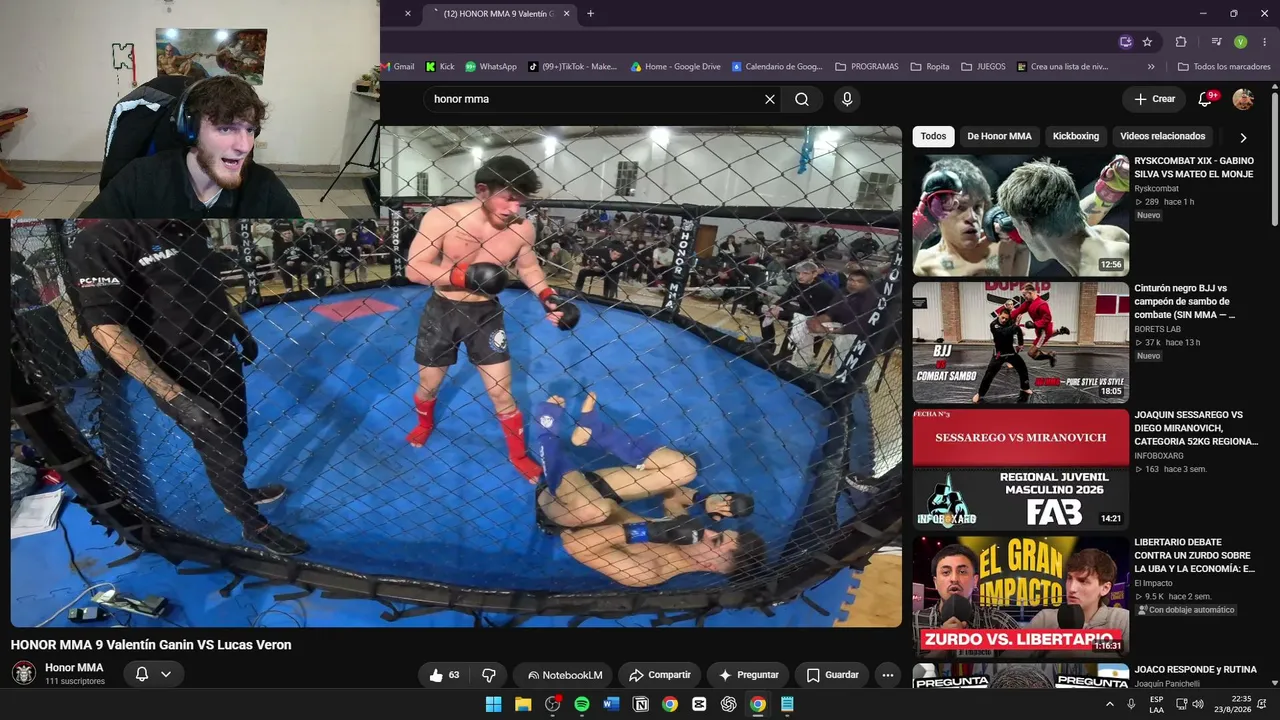1280x720 pixels.
Task: Show hidden system tray icons
Action: click(1109, 704)
